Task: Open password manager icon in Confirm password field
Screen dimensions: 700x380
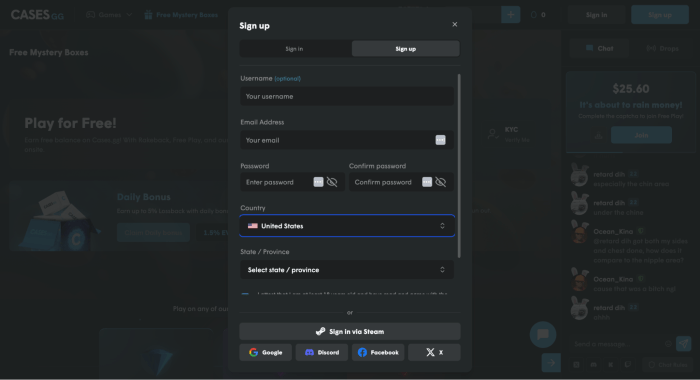Action: 427,182
